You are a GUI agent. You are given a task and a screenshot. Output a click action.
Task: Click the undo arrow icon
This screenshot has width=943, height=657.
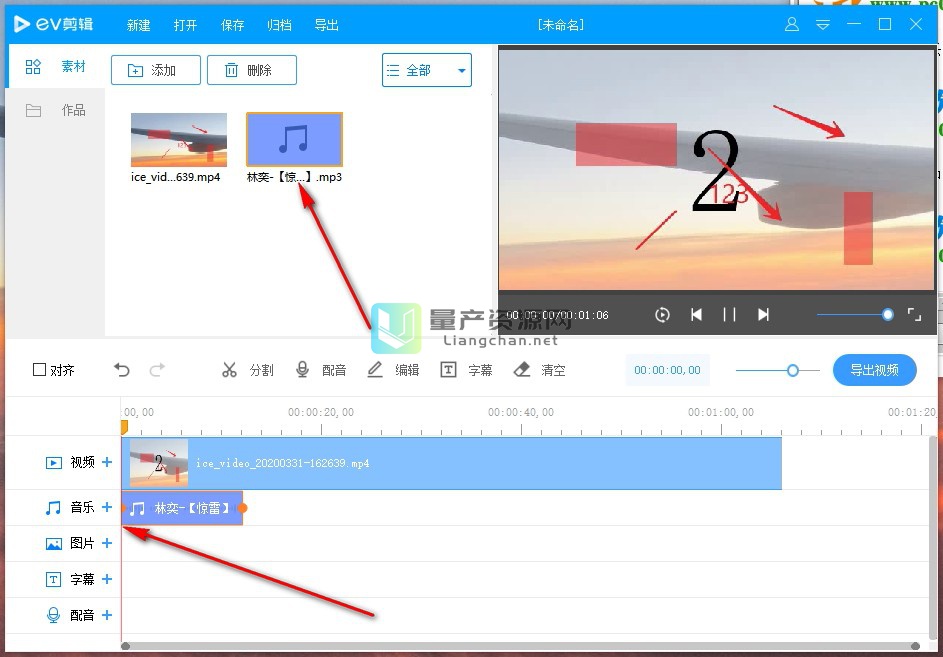(121, 369)
